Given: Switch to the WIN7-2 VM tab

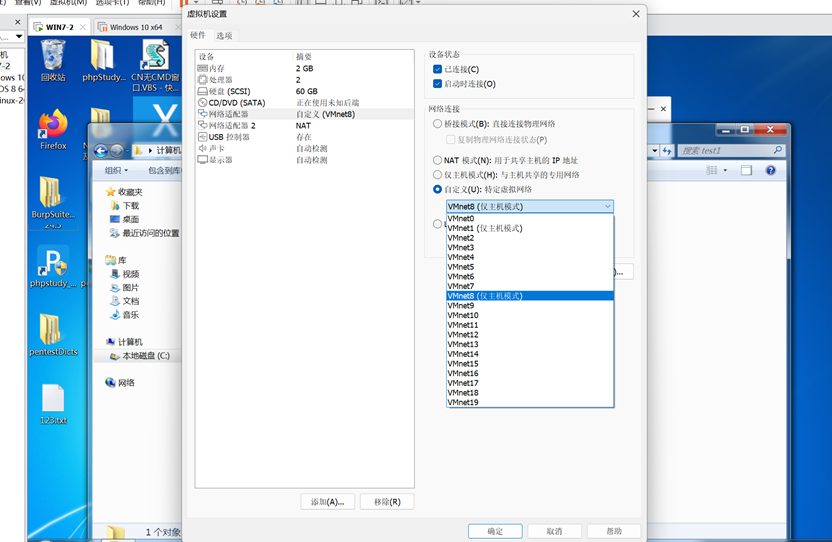Looking at the screenshot, I should (x=59, y=27).
